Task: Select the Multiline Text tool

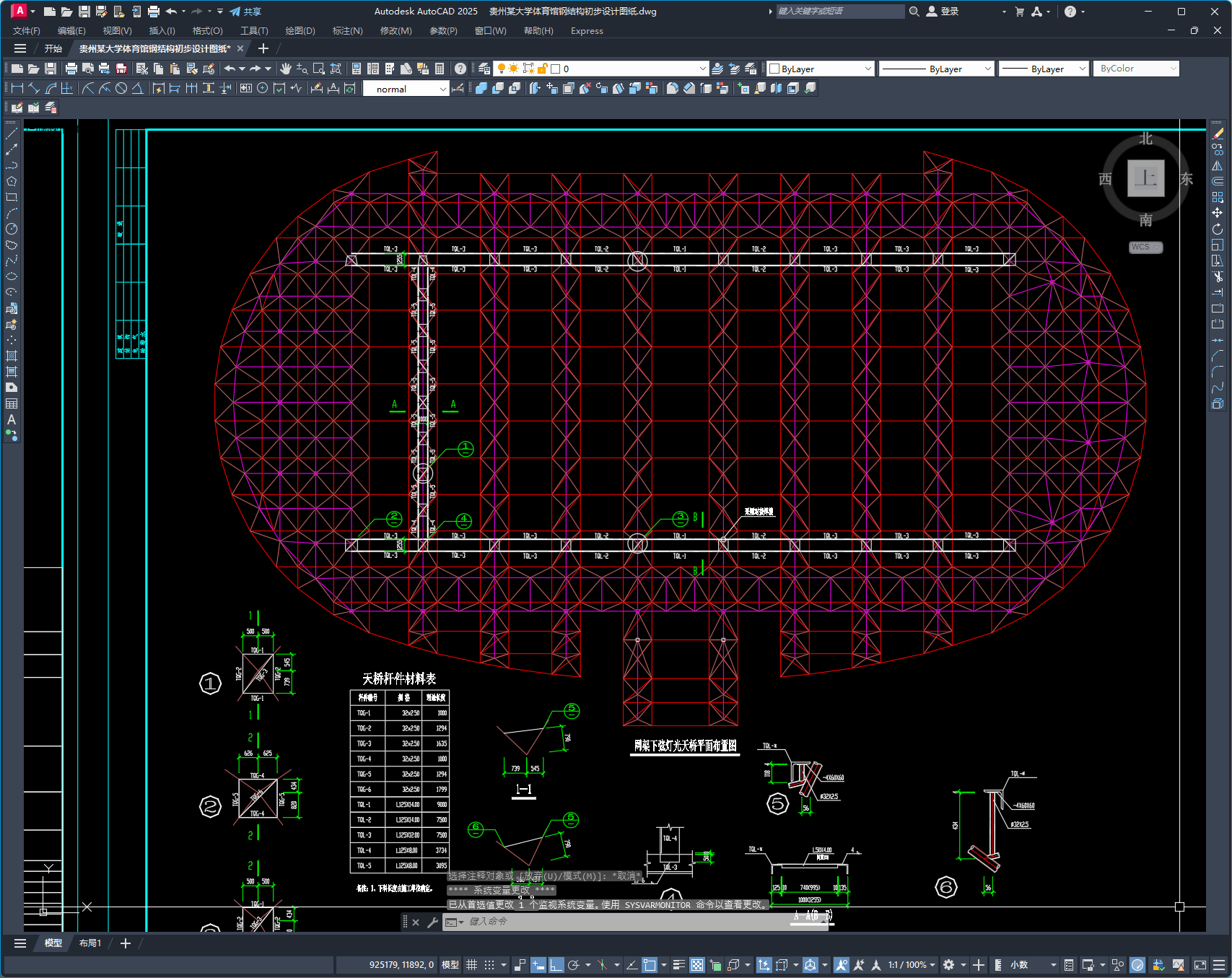Action: coord(12,419)
